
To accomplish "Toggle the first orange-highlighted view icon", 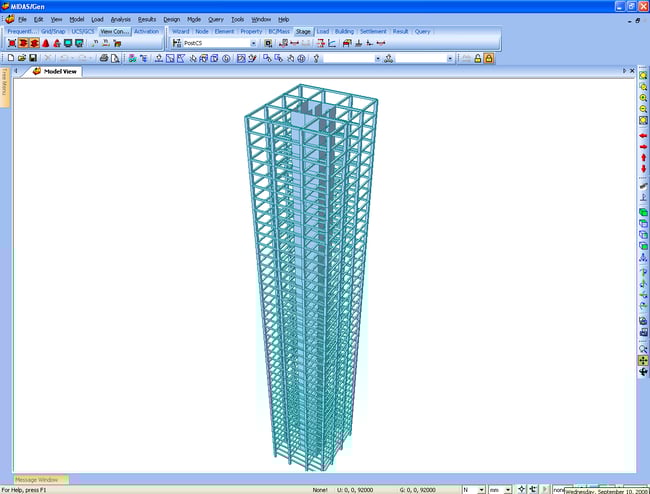I will (23, 43).
